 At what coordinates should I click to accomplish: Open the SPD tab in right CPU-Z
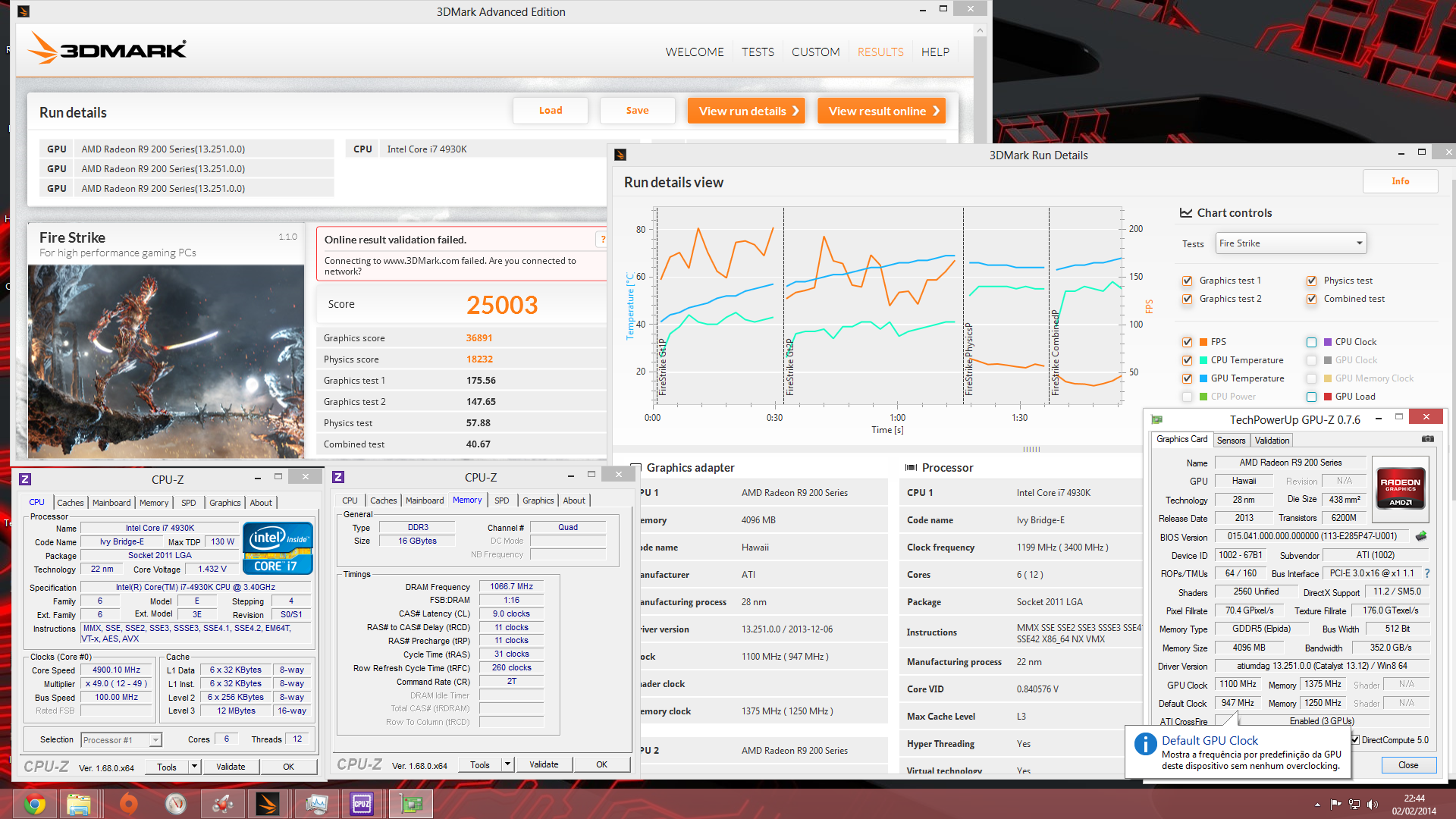point(502,500)
